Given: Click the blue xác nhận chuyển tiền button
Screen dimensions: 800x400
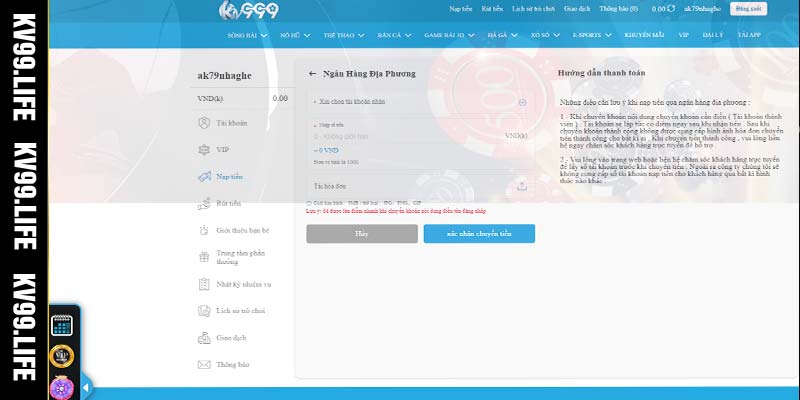Looking at the screenshot, I should tap(479, 233).
